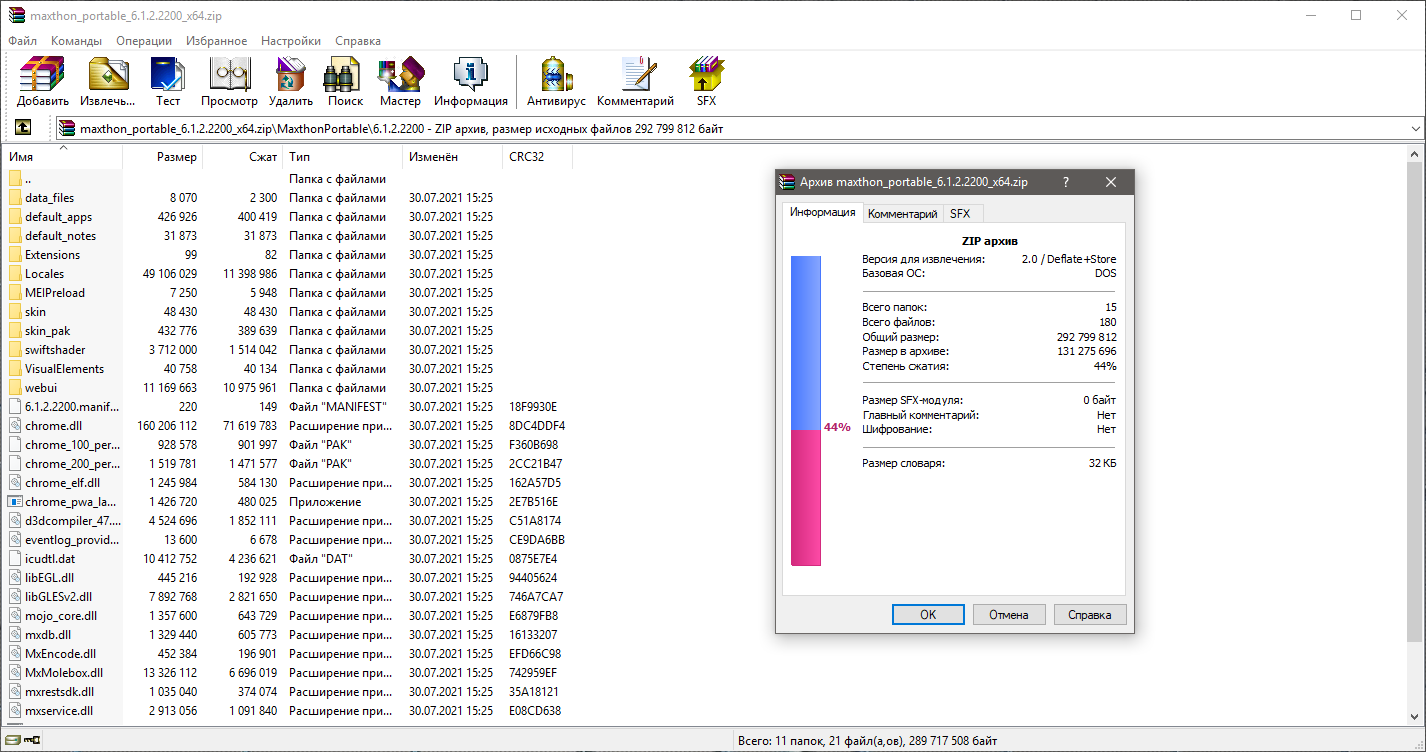Viewport: 1426px width, 752px height.
Task: Click the MxMolebox.dll file icon
Action: (x=15, y=673)
